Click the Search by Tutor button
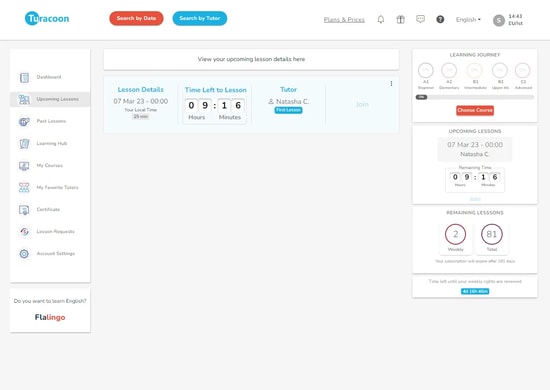Viewport: 550px width, 390px height. [200, 18]
